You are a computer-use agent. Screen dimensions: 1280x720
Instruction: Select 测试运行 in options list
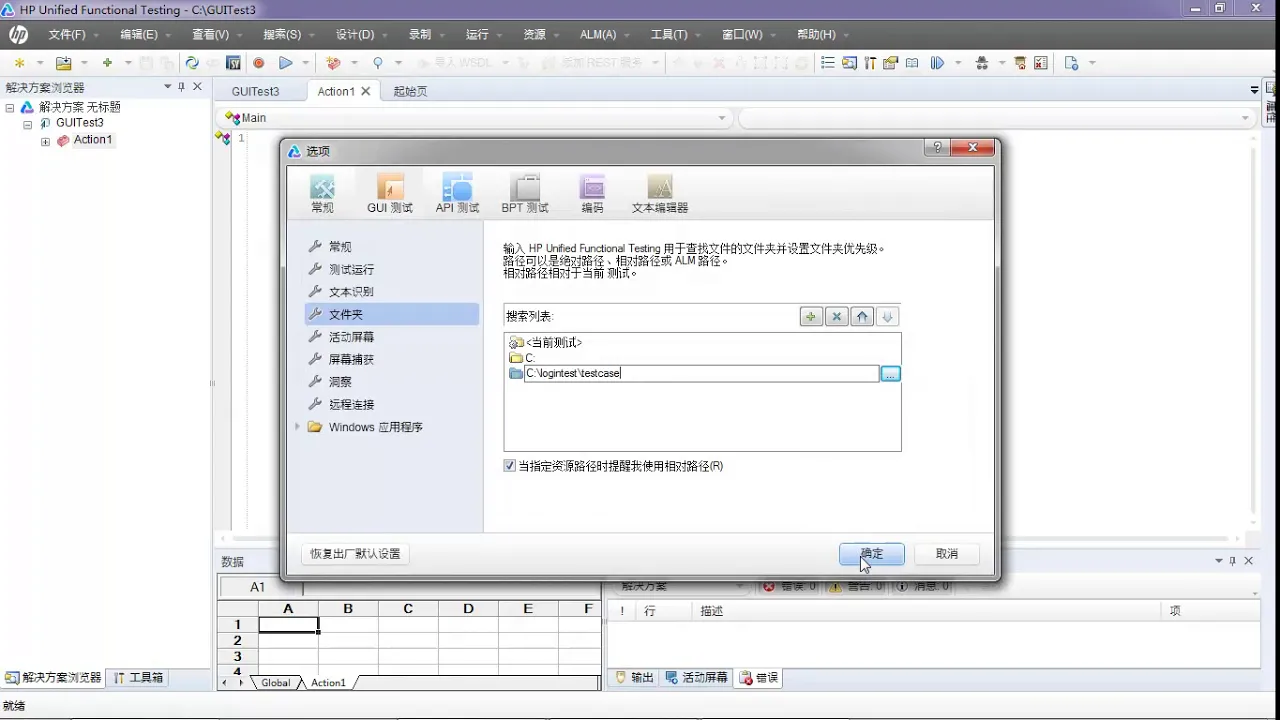pyautogui.click(x=351, y=269)
